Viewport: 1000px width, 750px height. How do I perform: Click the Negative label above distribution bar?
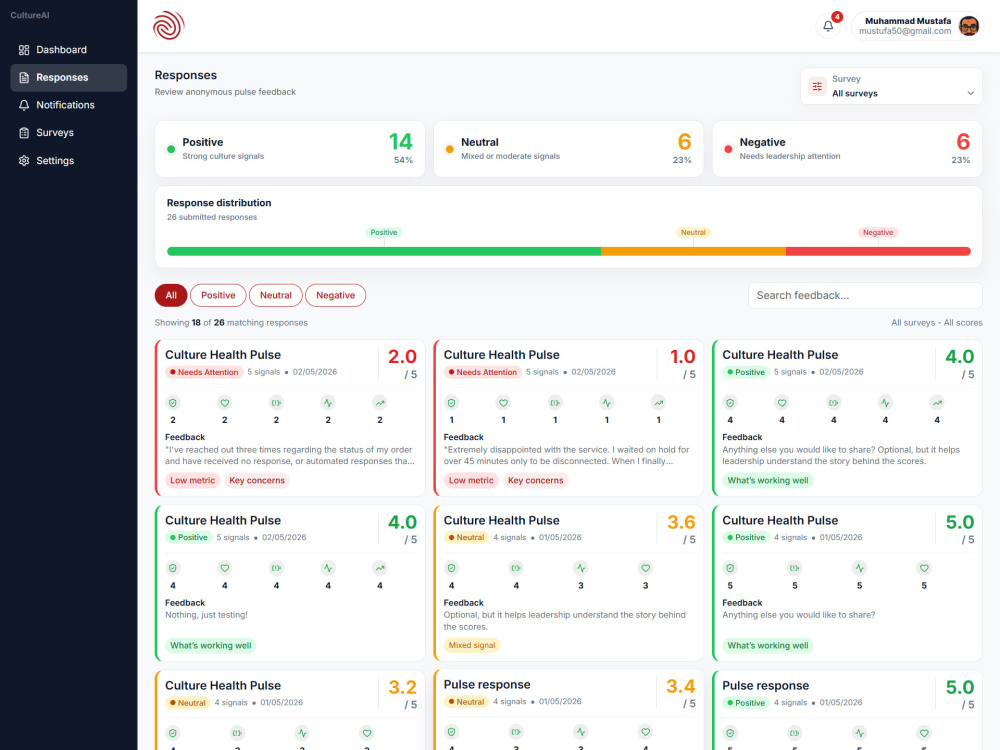point(878,232)
